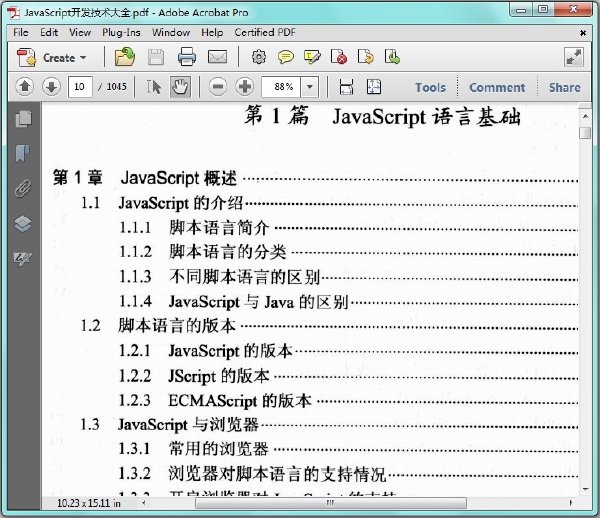The image size is (600, 518).
Task: Activate the Hand pan tool
Action: pyautogui.click(x=180, y=87)
